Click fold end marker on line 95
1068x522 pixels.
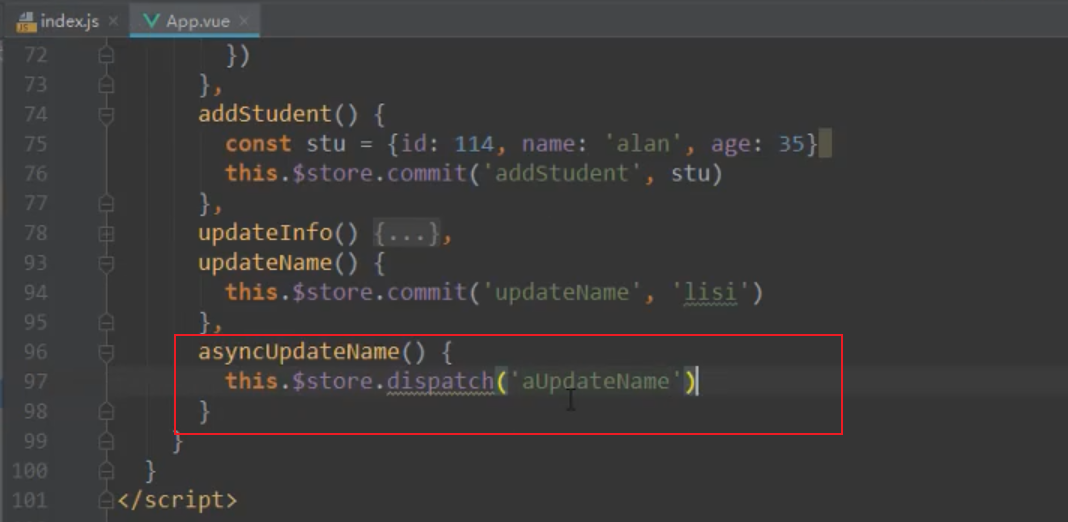point(106,323)
